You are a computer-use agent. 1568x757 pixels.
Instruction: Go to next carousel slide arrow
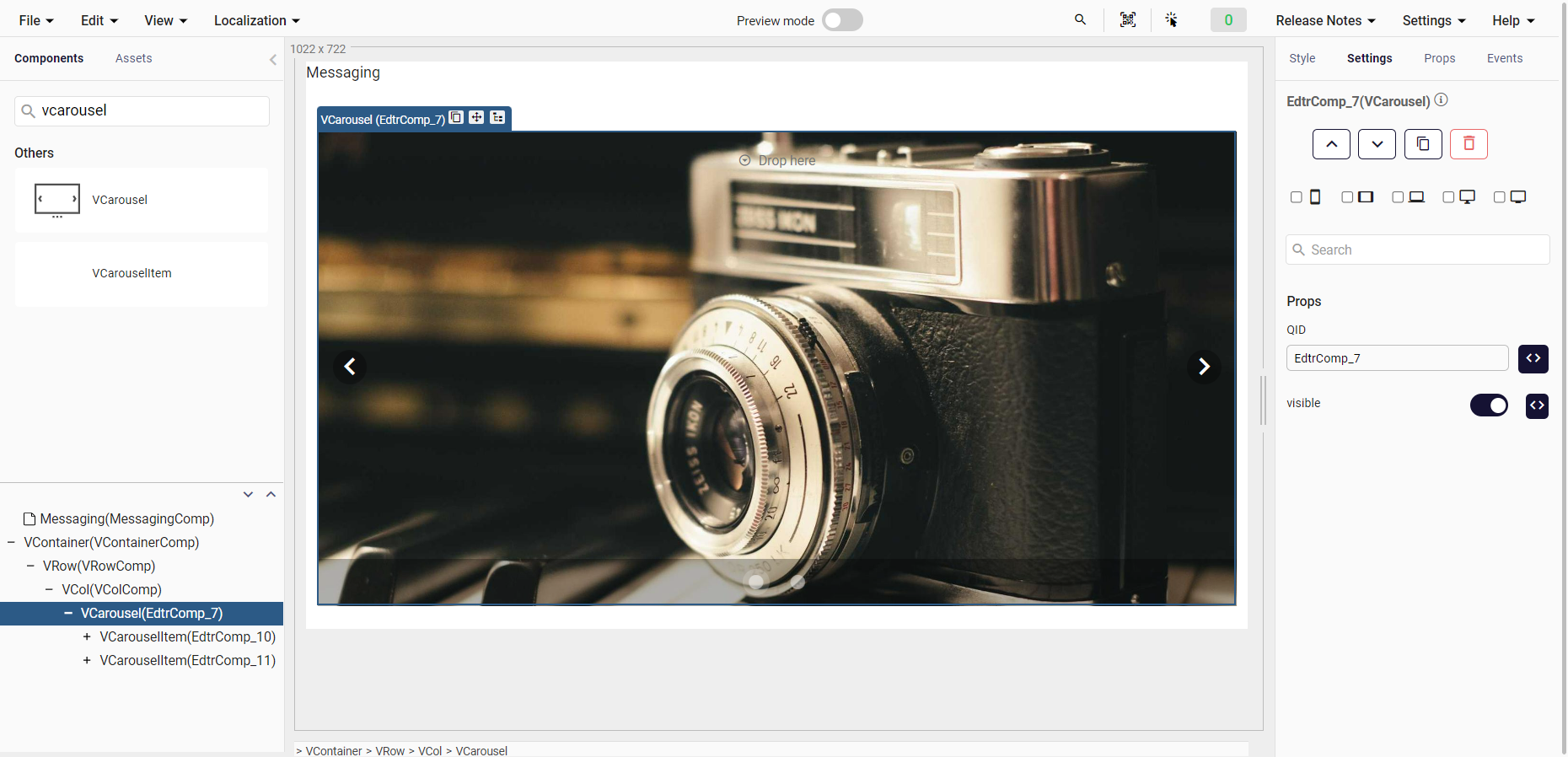pos(1204,367)
